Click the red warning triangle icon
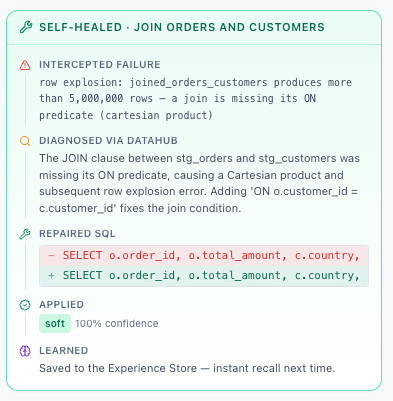 [x=25, y=65]
